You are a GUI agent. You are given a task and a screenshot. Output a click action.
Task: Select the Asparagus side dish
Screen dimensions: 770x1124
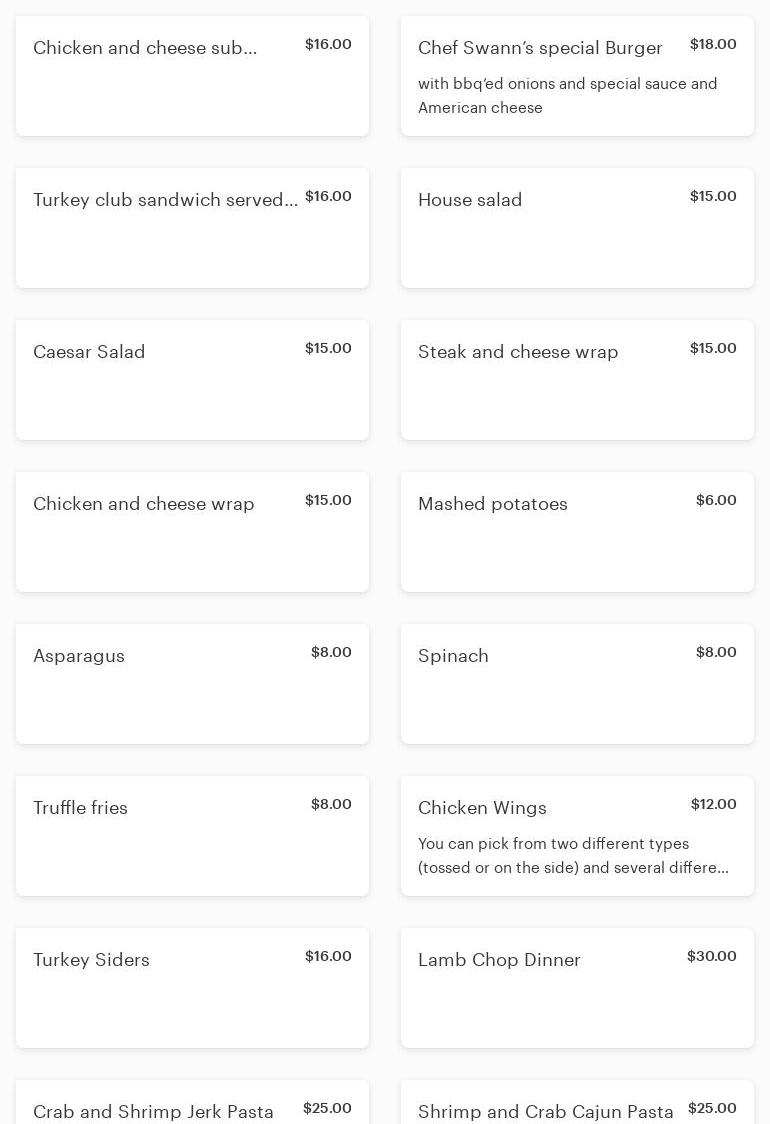pos(192,684)
